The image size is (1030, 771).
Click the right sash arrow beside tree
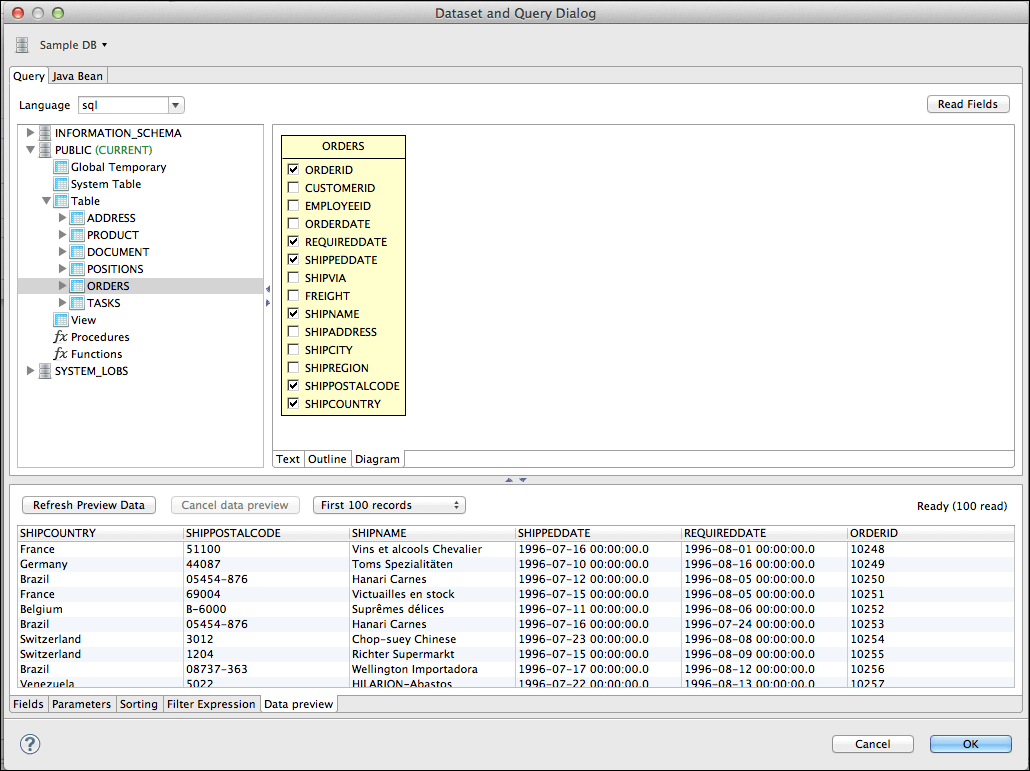click(x=267, y=303)
